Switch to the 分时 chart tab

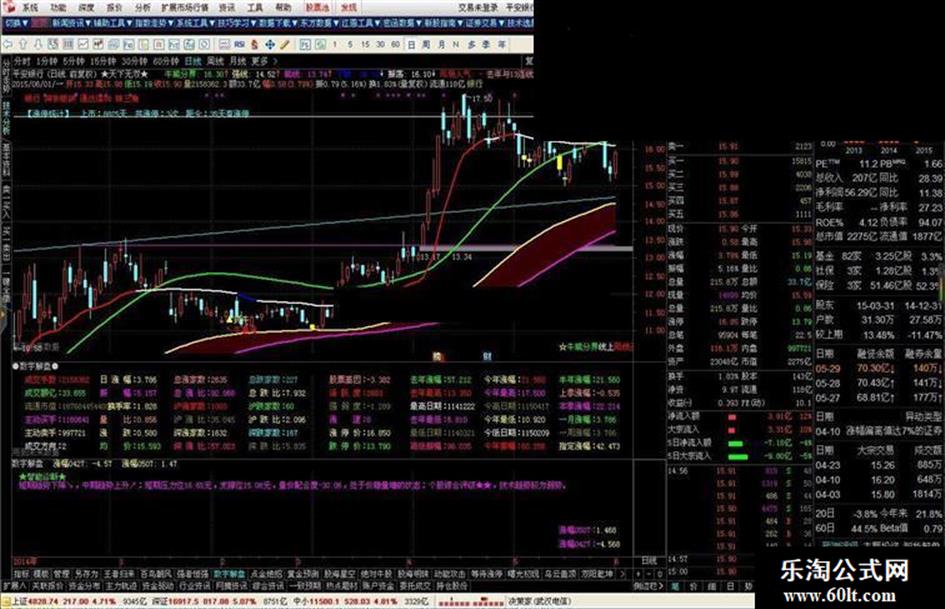pyautogui.click(x=22, y=62)
